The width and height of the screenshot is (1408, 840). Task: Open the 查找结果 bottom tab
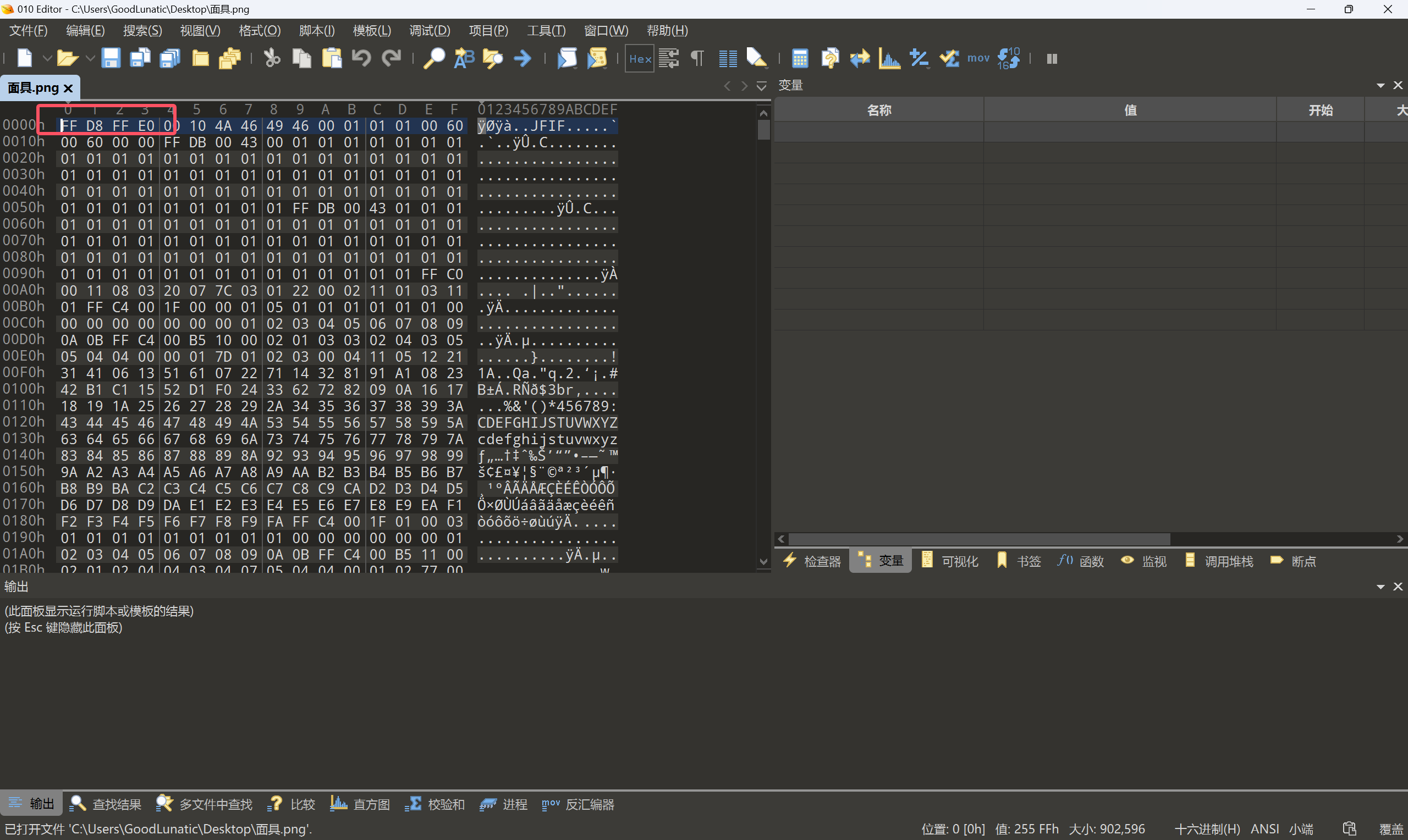click(x=106, y=804)
